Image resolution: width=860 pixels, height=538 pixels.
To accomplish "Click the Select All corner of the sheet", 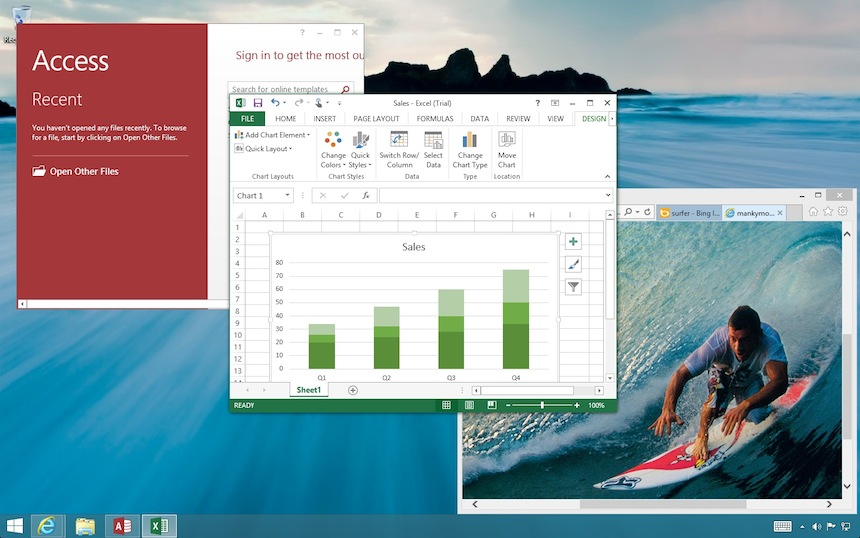I will tap(239, 215).
